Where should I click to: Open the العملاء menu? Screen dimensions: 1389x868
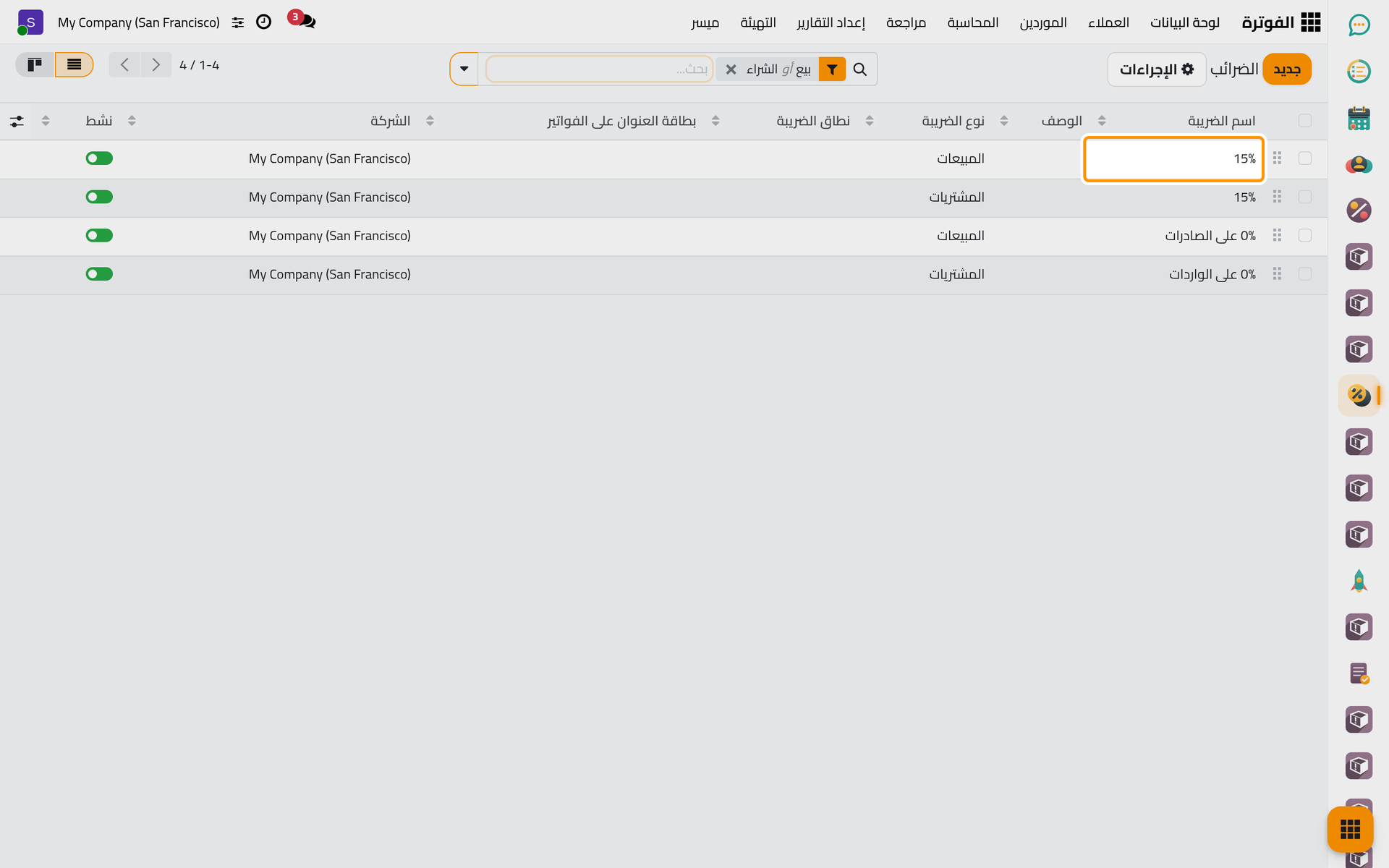tap(1108, 22)
